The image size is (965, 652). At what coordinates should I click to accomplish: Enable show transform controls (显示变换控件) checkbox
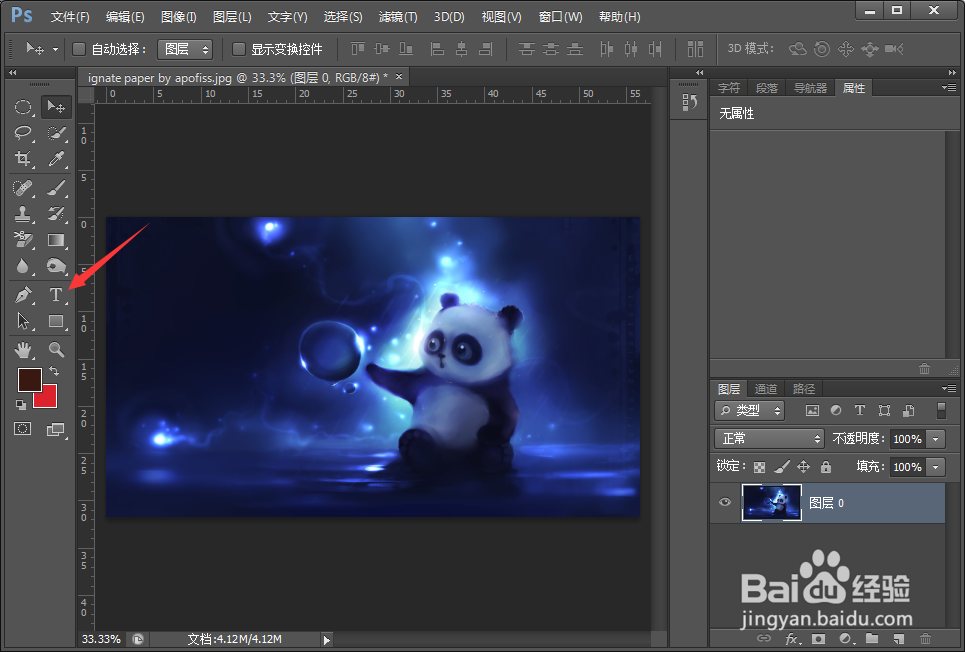click(x=239, y=49)
